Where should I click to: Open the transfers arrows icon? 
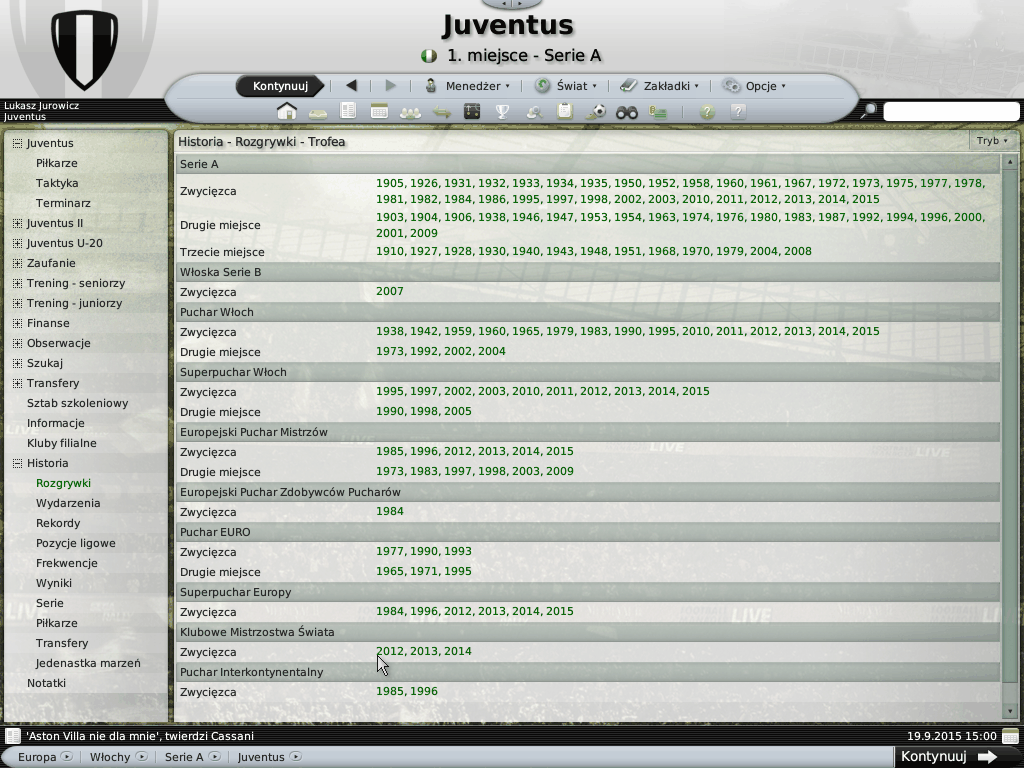tap(441, 112)
